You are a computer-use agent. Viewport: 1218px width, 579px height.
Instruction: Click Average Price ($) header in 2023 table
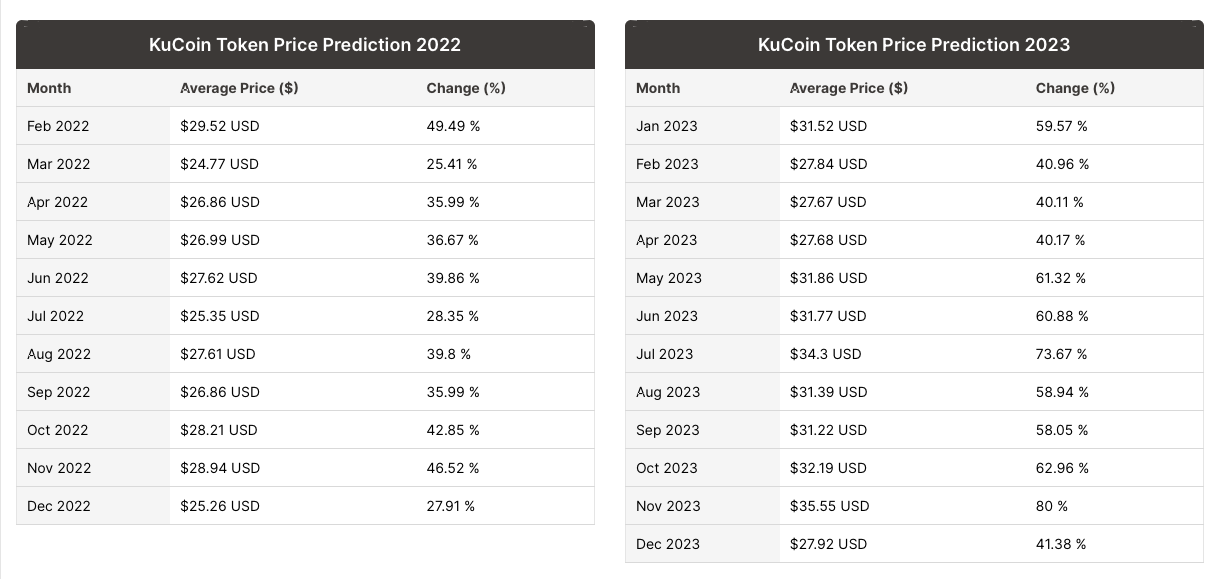[849, 88]
